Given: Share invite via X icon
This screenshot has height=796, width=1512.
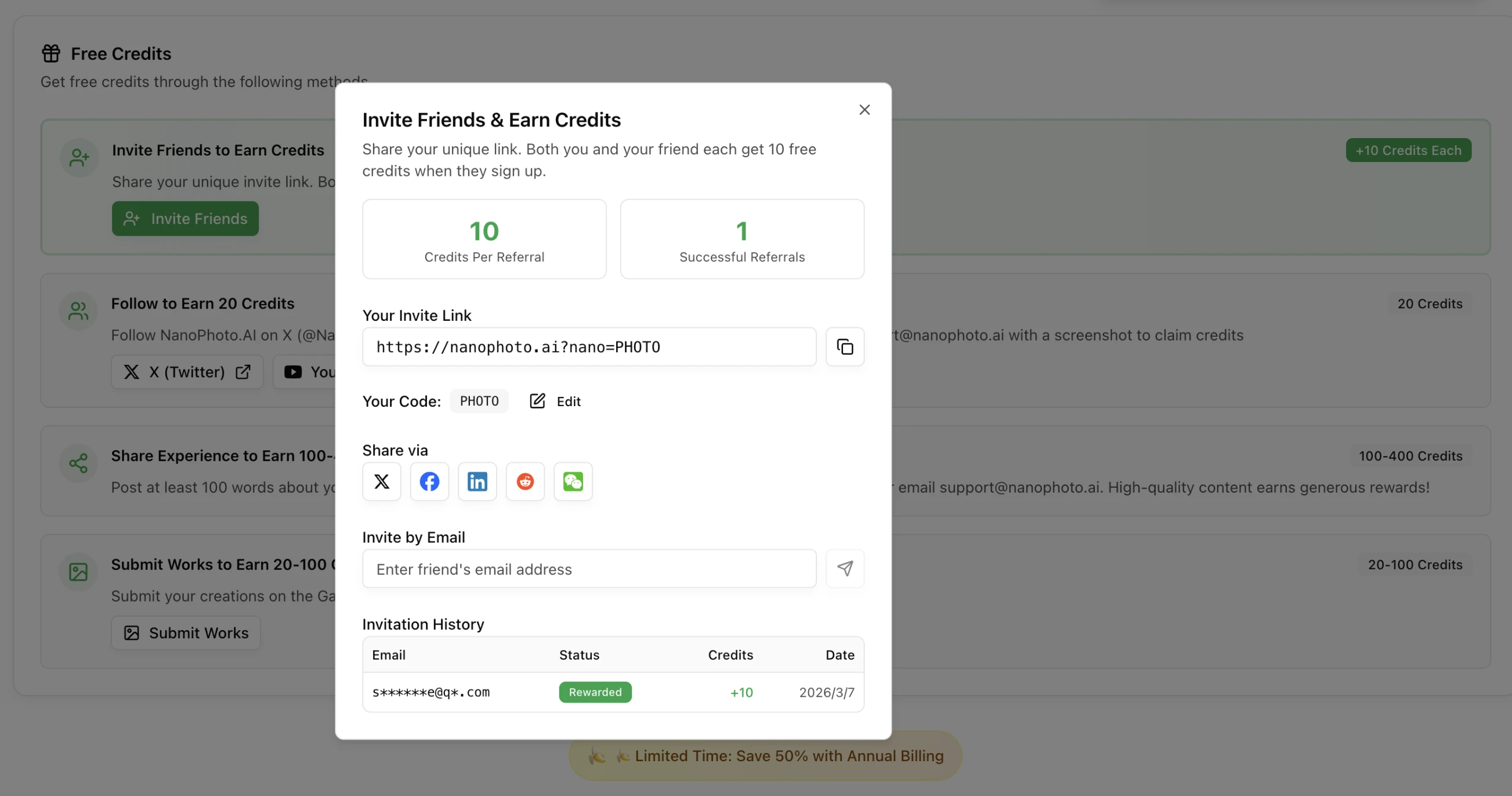Looking at the screenshot, I should coord(382,482).
